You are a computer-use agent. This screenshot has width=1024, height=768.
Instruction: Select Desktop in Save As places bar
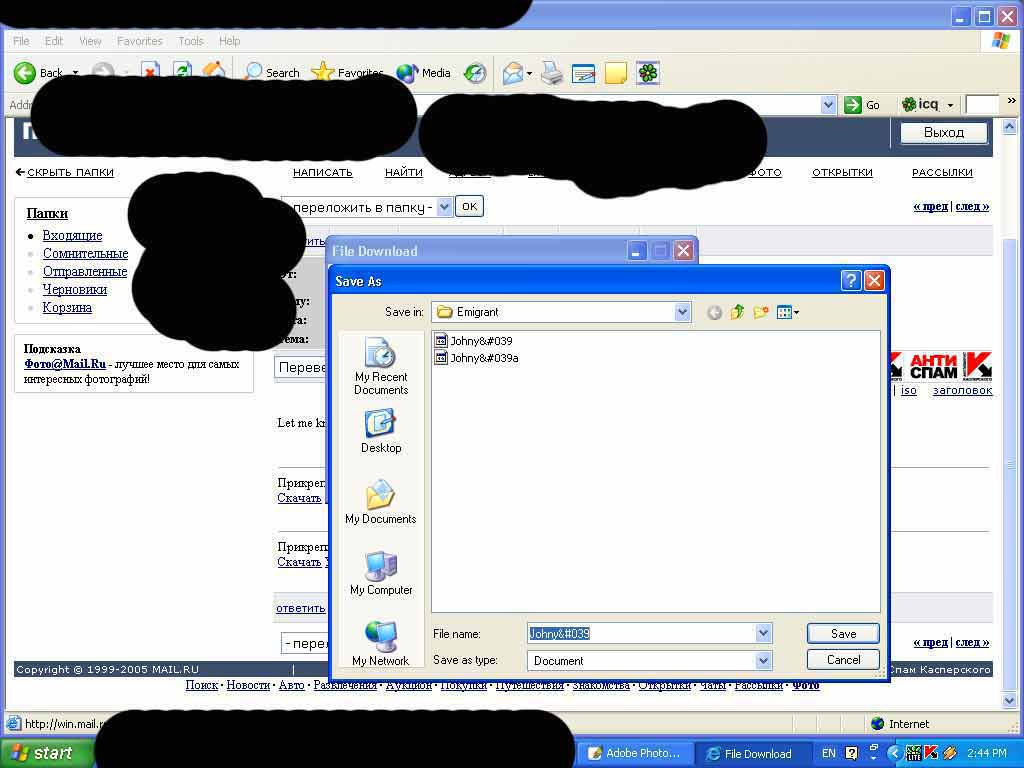(381, 431)
